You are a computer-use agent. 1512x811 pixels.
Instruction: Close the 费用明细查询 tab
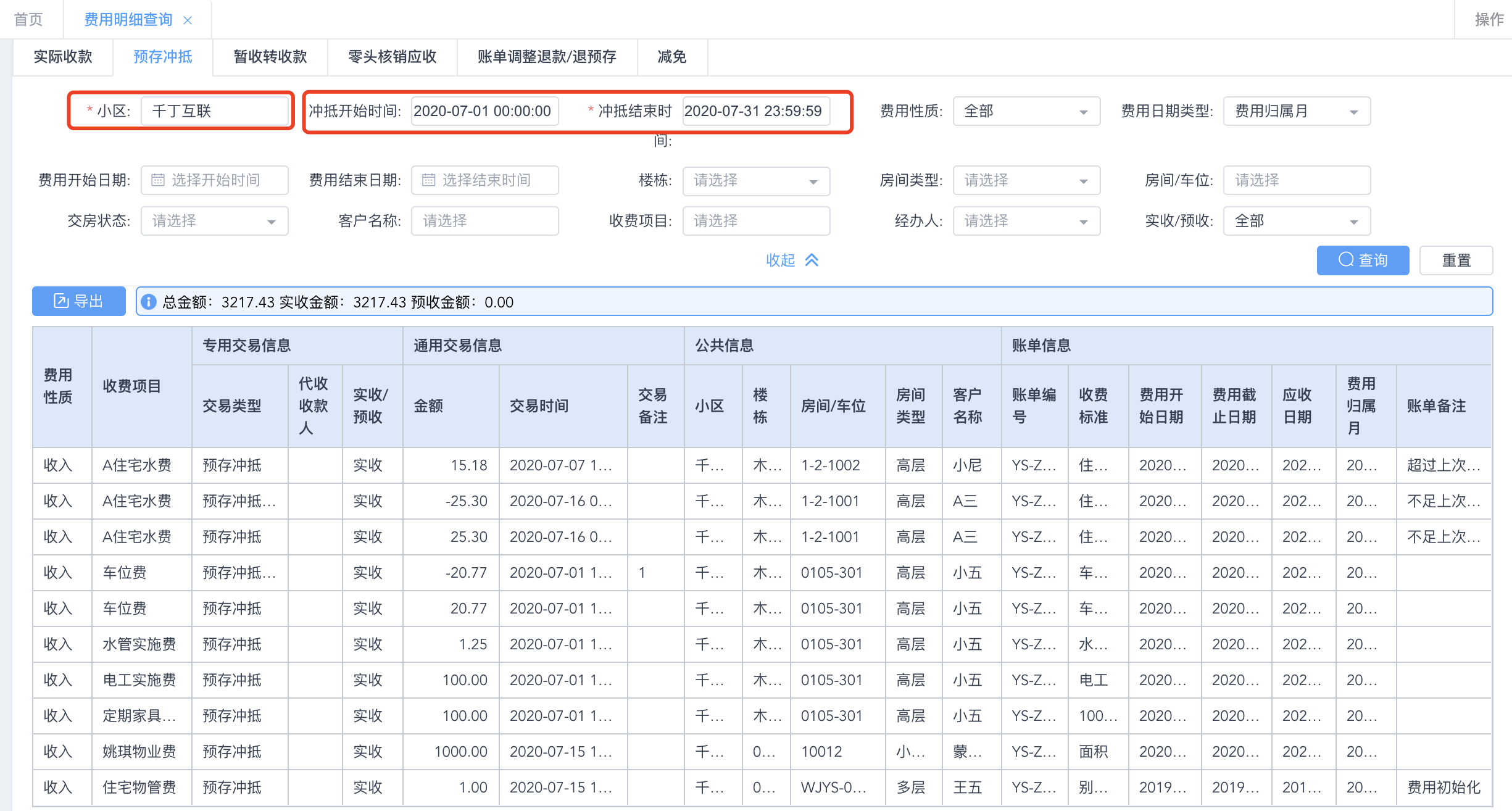pos(188,20)
